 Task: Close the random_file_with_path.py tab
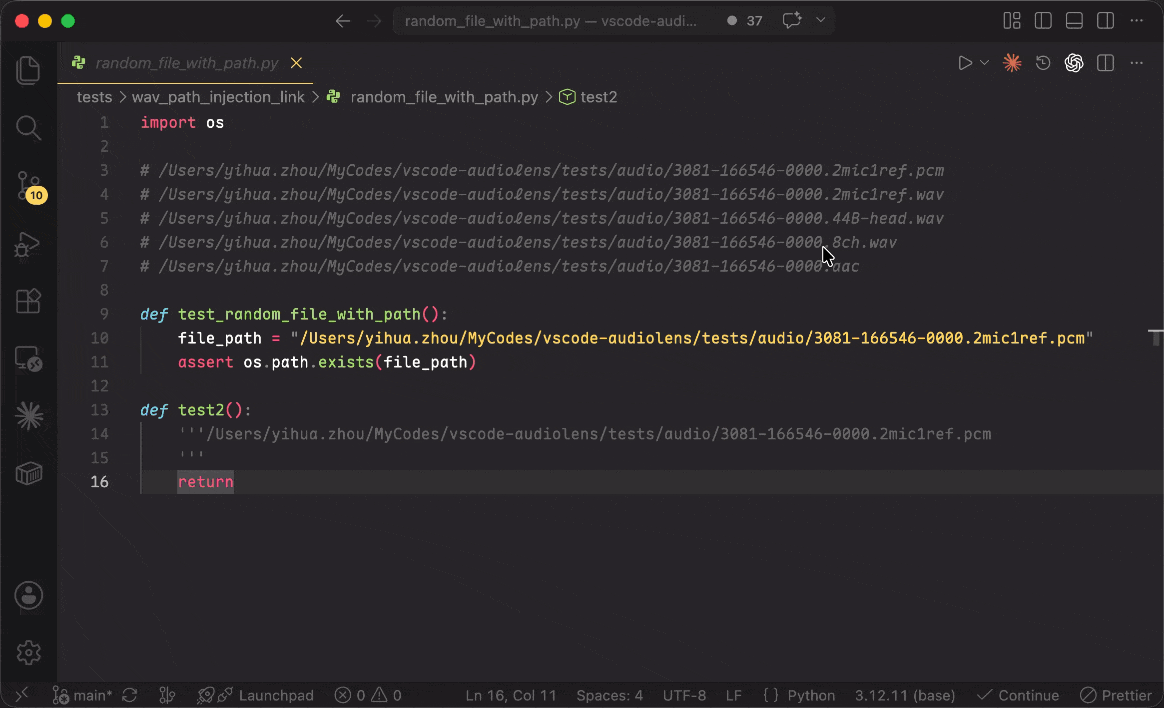pyautogui.click(x=296, y=63)
